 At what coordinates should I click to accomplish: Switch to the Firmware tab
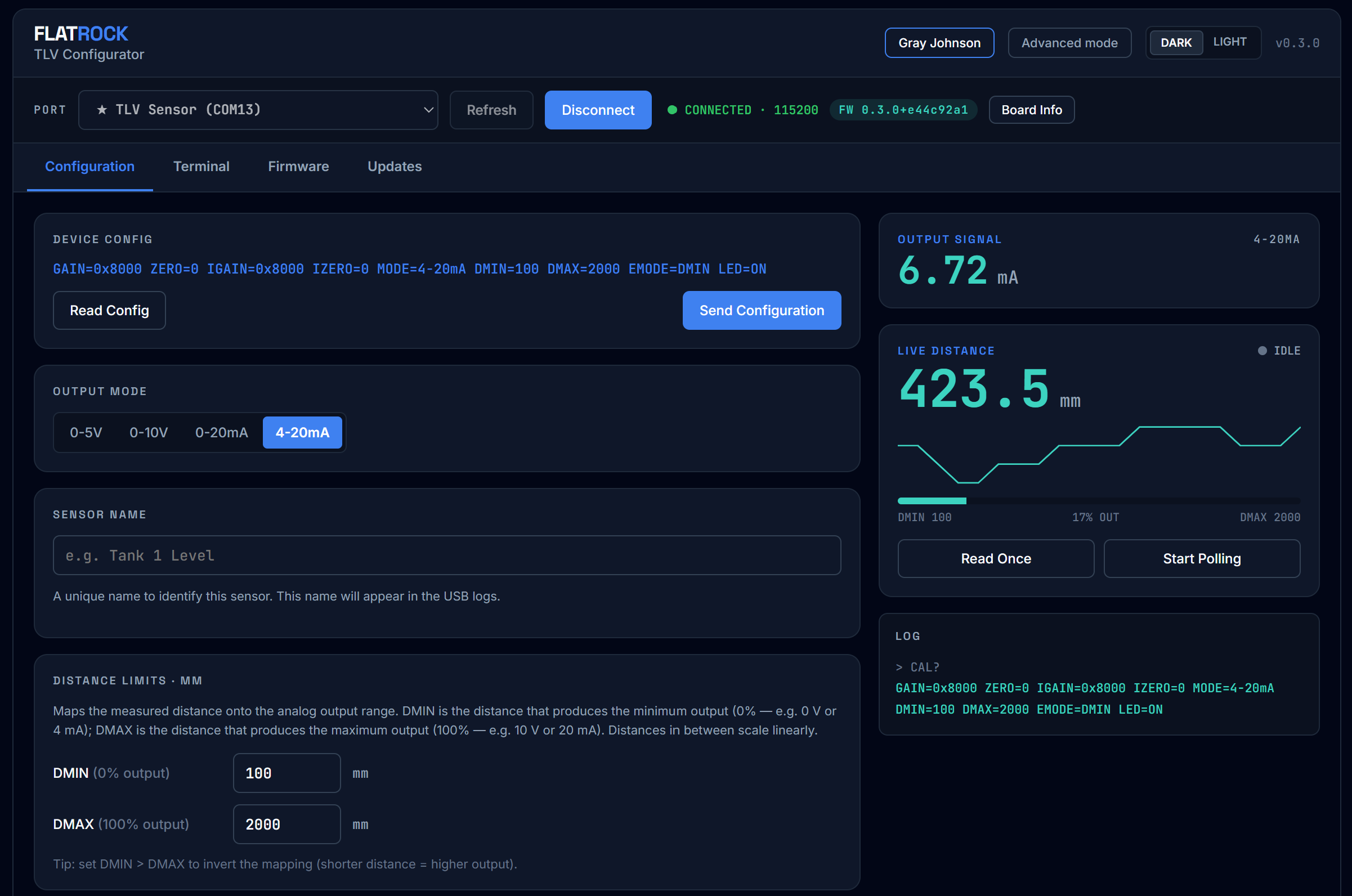298,166
